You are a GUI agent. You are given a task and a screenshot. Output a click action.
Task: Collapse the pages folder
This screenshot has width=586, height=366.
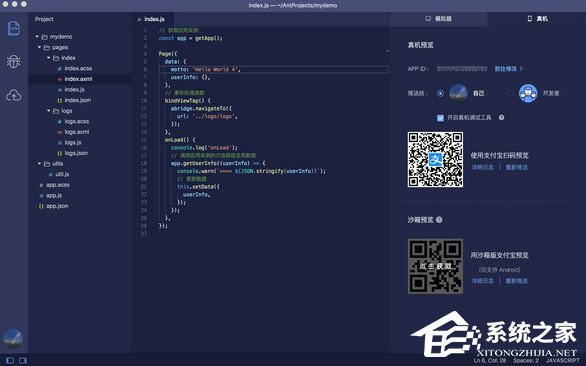(x=40, y=47)
